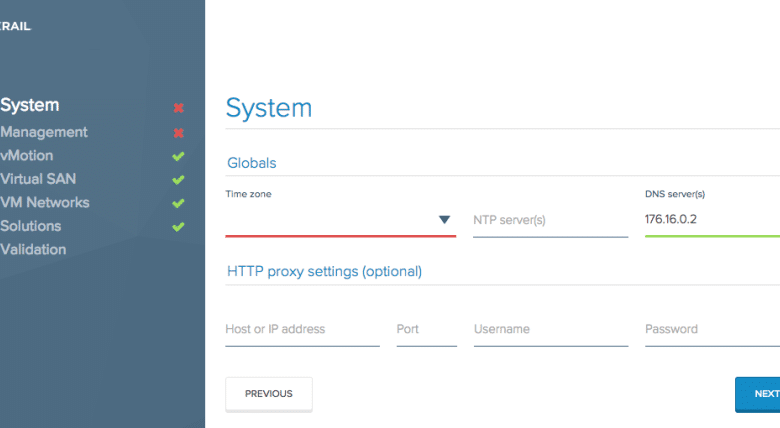Open the System section in sidebar
This screenshot has height=428, width=780.
click(x=30, y=105)
